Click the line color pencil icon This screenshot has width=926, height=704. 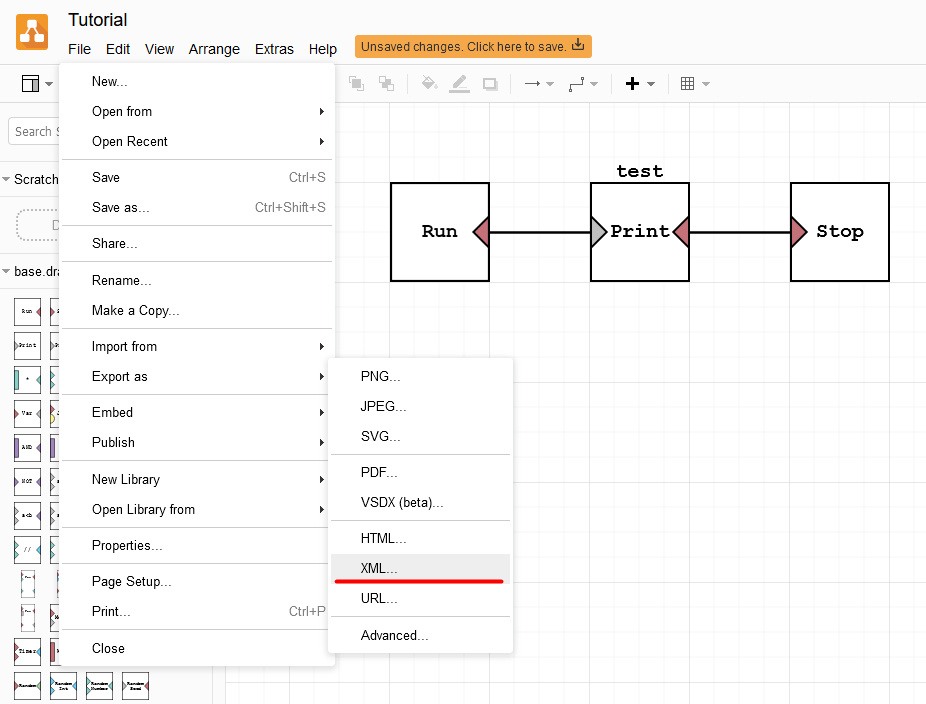click(459, 84)
